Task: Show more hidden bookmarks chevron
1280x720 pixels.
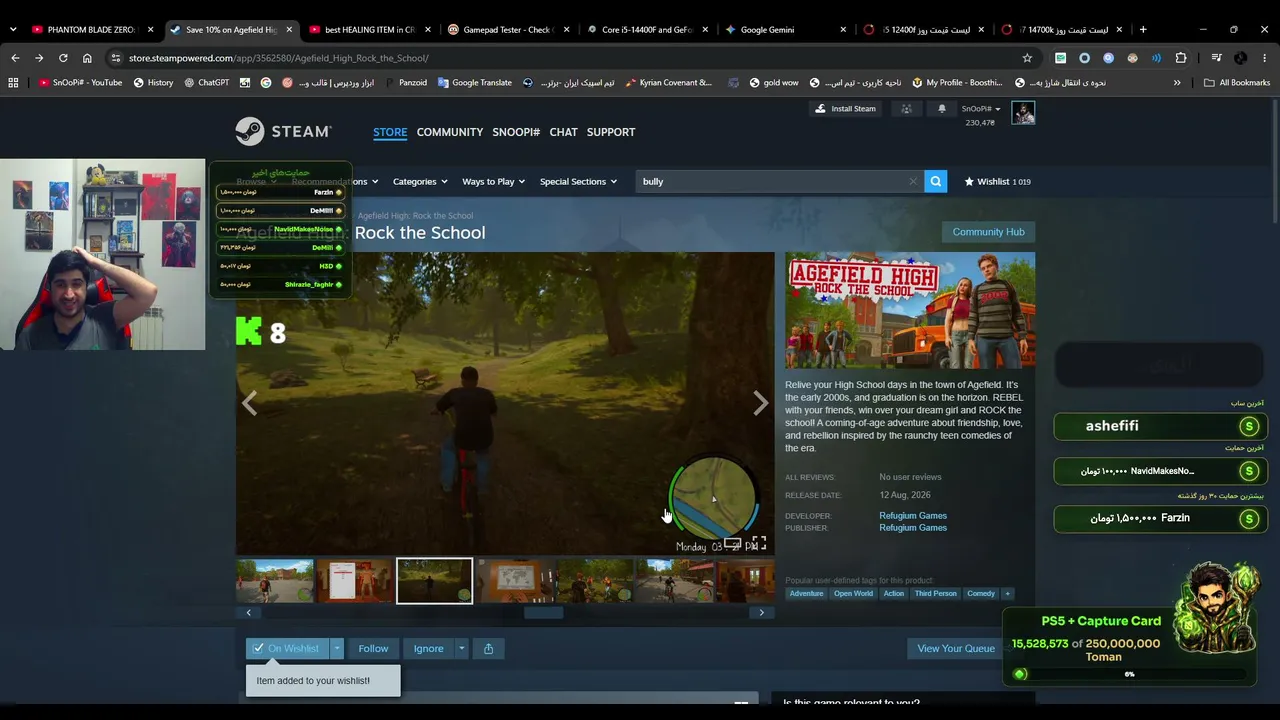Action: (x=1177, y=83)
